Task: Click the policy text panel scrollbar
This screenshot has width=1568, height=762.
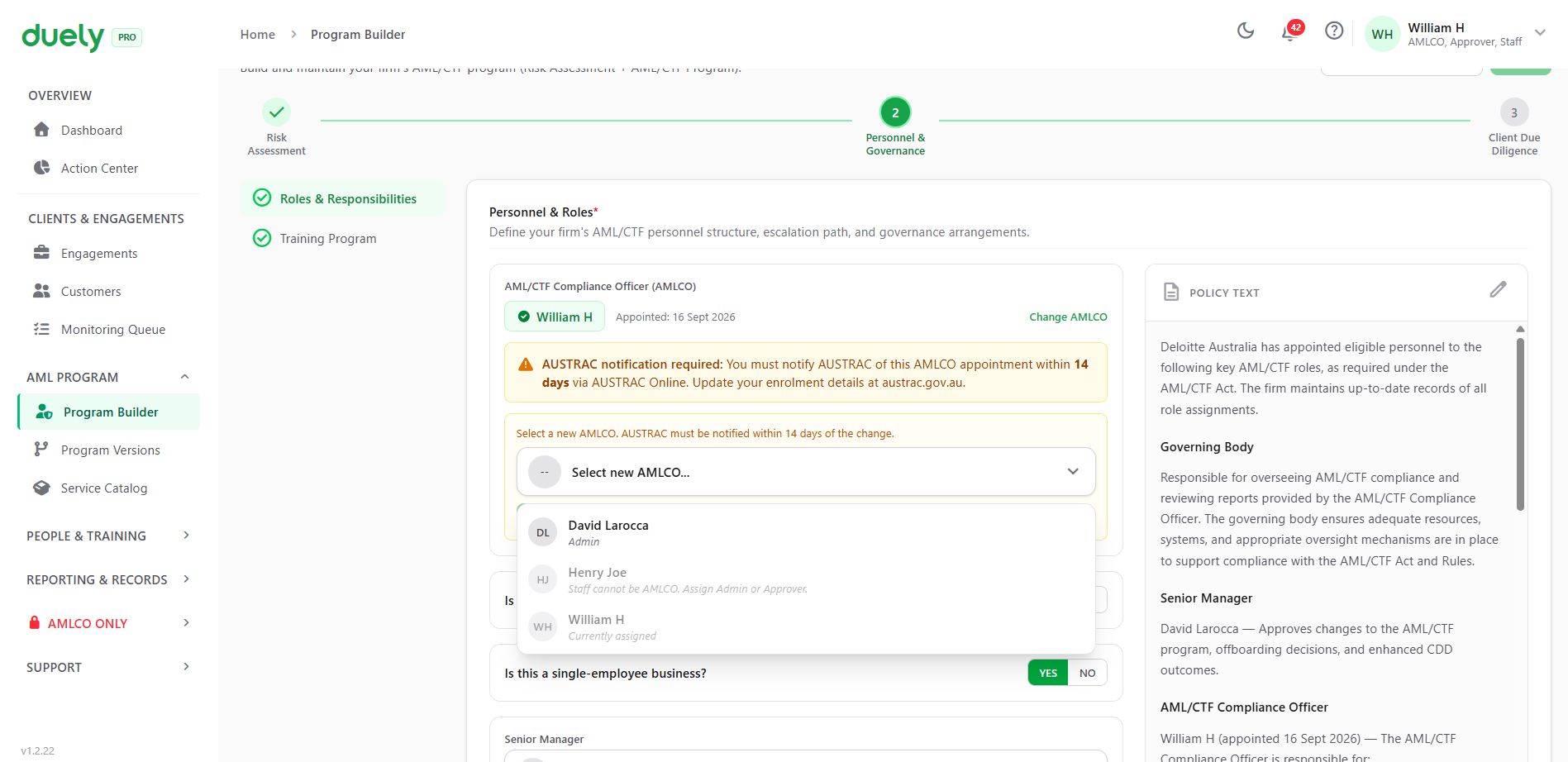Action: tap(1520, 424)
